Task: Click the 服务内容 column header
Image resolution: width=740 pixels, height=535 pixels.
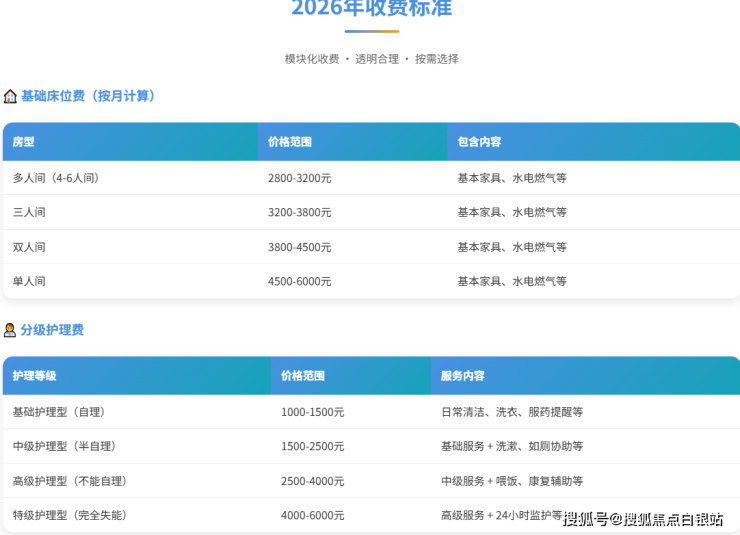Action: click(x=463, y=376)
